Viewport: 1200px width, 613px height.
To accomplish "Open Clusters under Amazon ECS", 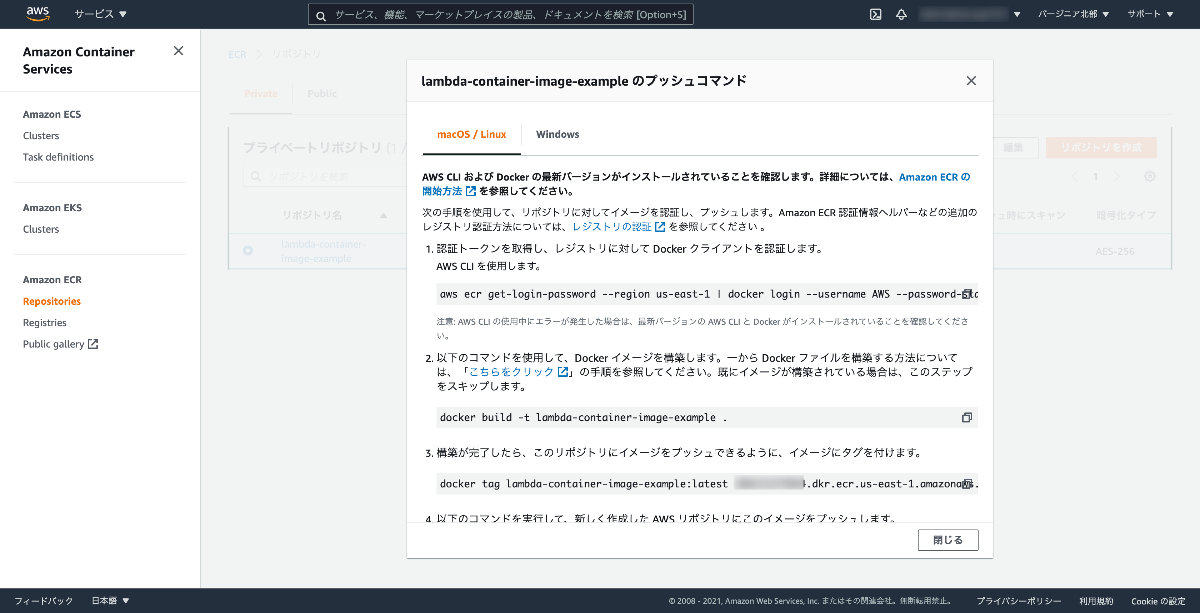I will tap(41, 136).
